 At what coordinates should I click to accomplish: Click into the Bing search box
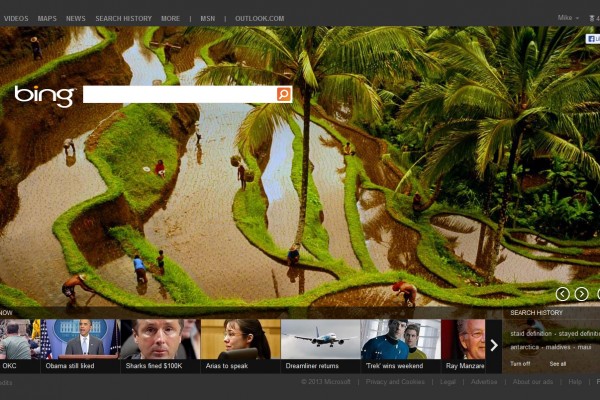(x=178, y=94)
